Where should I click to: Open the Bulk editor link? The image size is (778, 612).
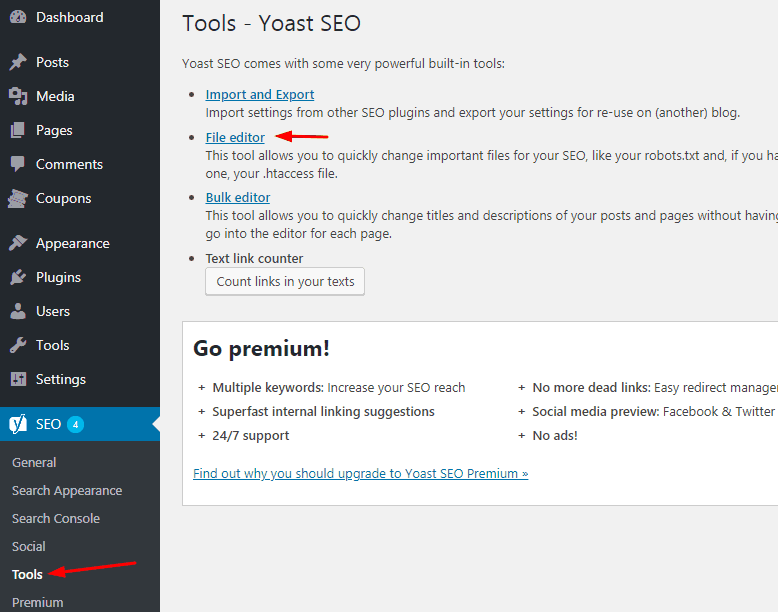click(238, 198)
